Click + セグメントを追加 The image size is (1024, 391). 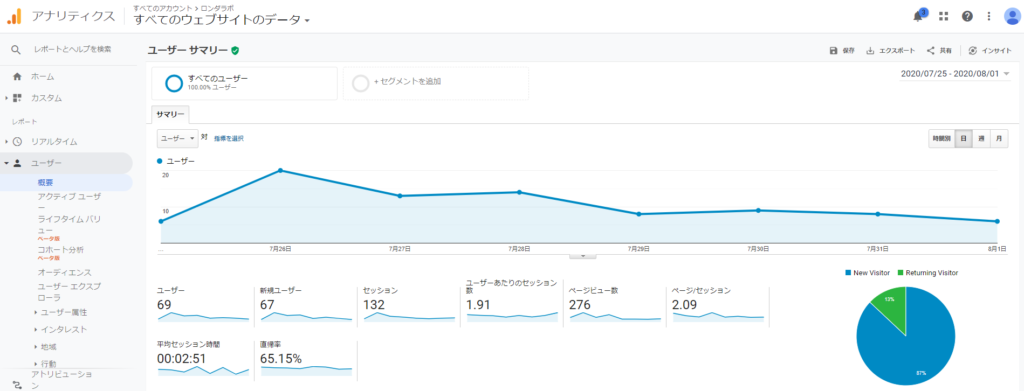408,82
